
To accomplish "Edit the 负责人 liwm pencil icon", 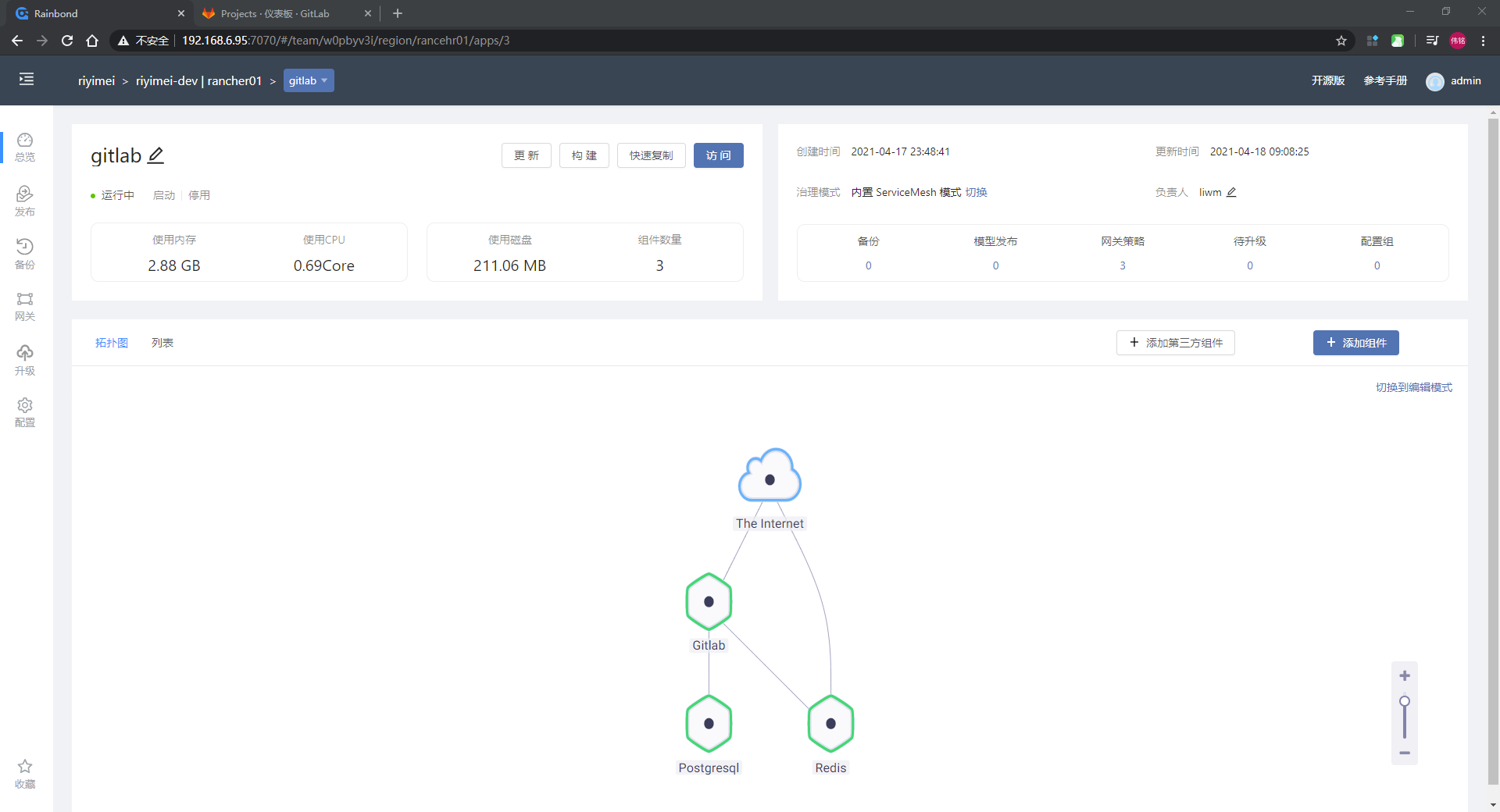I will (x=1231, y=192).
